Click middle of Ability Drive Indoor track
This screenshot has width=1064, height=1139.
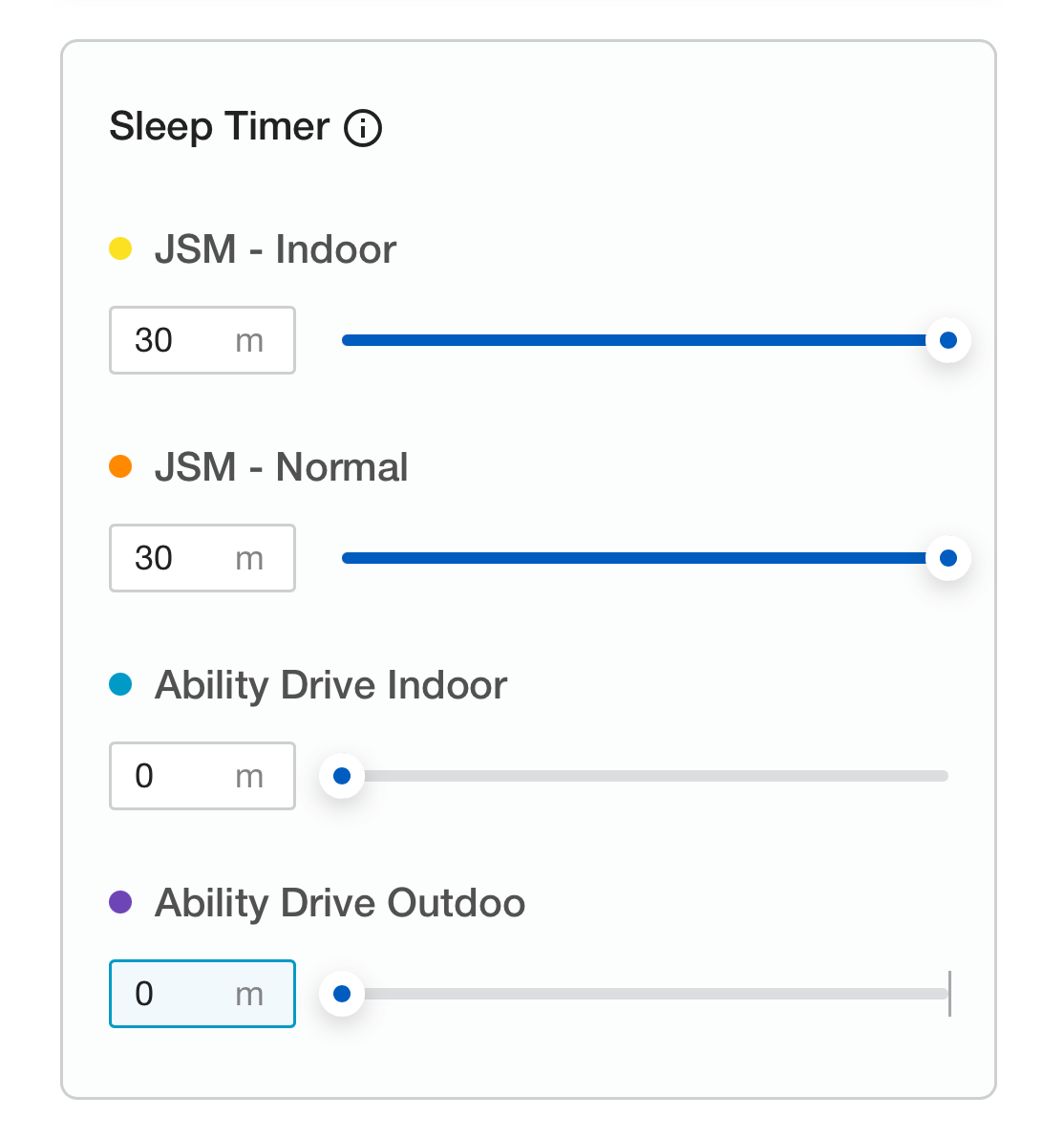pos(645,776)
